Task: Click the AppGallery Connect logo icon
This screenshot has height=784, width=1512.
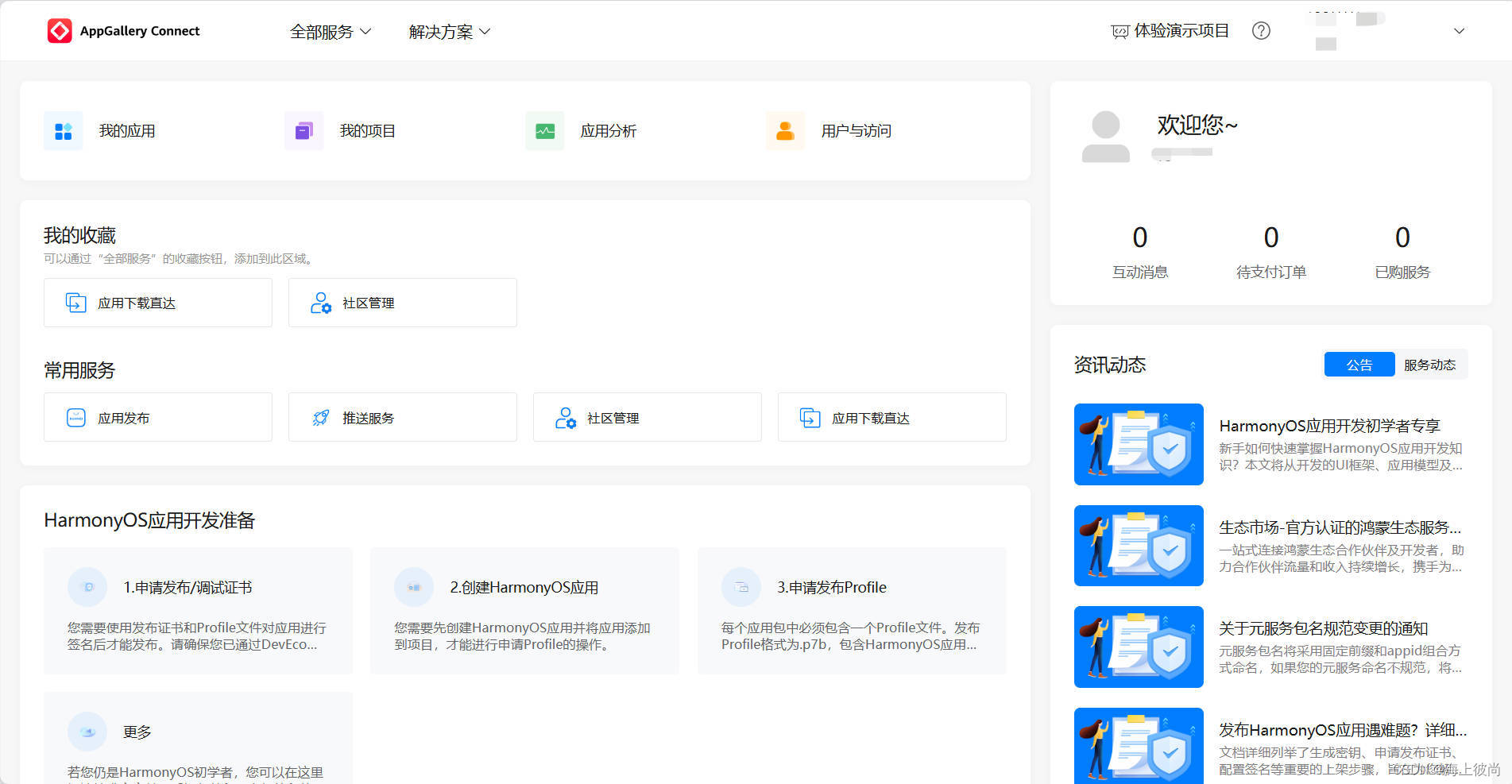Action: [x=60, y=31]
